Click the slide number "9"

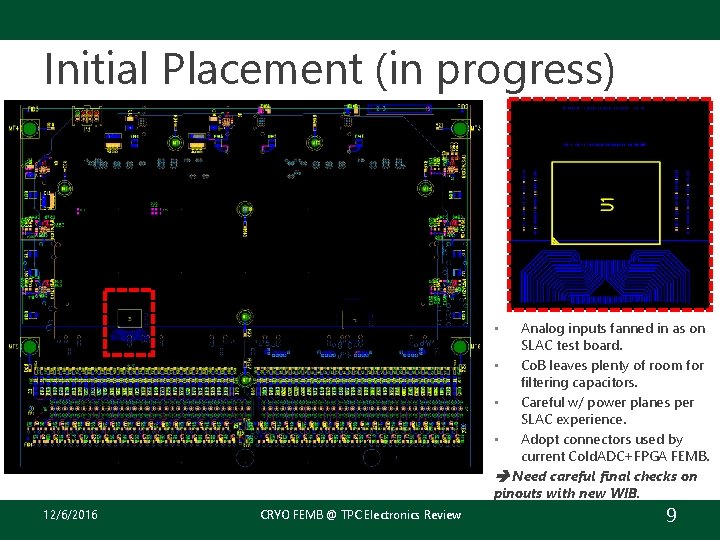(x=671, y=515)
